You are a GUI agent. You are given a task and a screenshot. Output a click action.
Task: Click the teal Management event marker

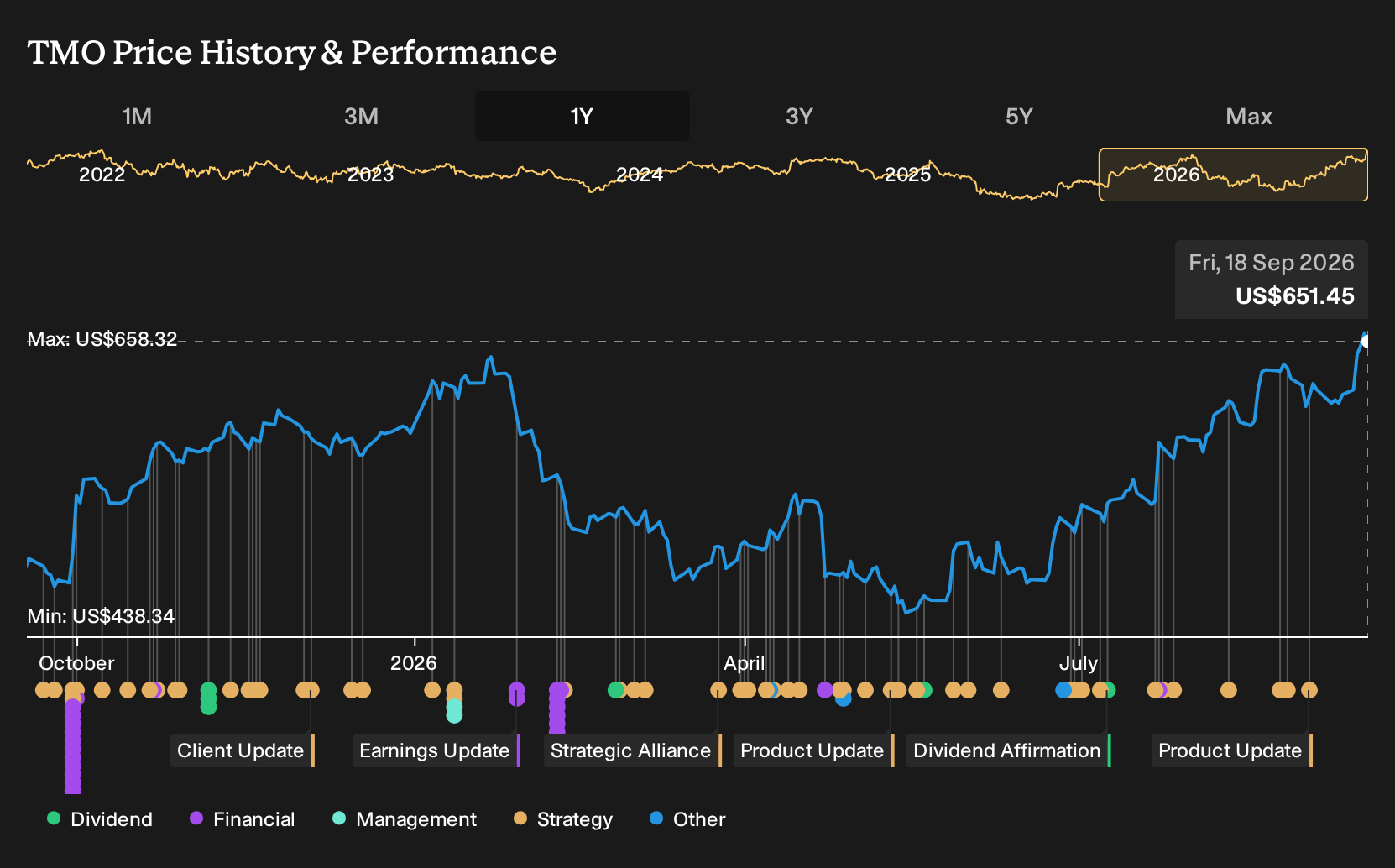(454, 711)
